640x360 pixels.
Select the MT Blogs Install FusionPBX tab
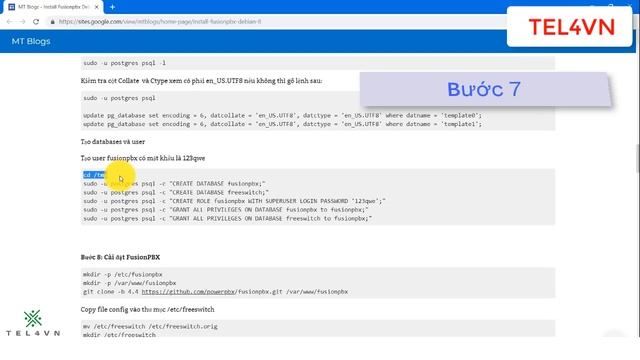point(53,7)
